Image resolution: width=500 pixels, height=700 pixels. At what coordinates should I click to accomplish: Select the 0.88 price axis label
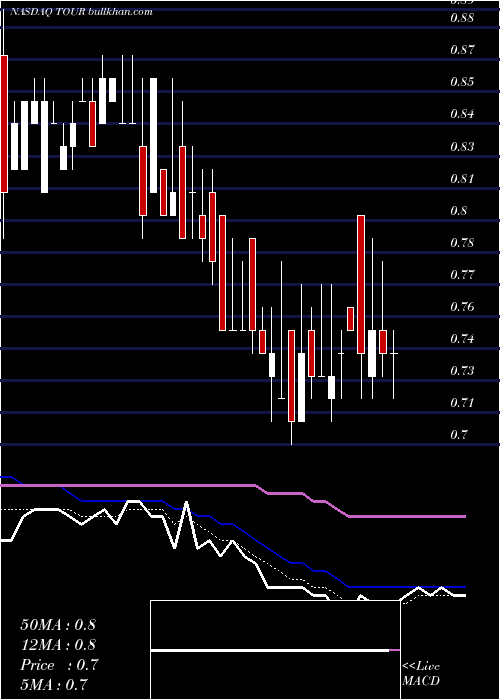[462, 18]
